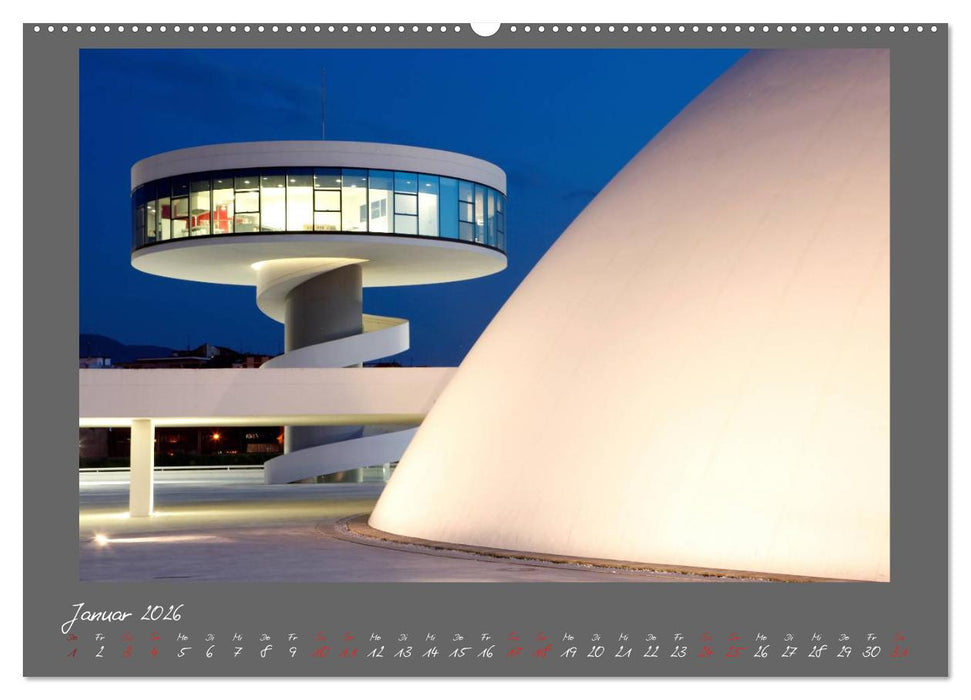Click the red final date 31
This screenshot has height=700, width=971.
point(897,652)
